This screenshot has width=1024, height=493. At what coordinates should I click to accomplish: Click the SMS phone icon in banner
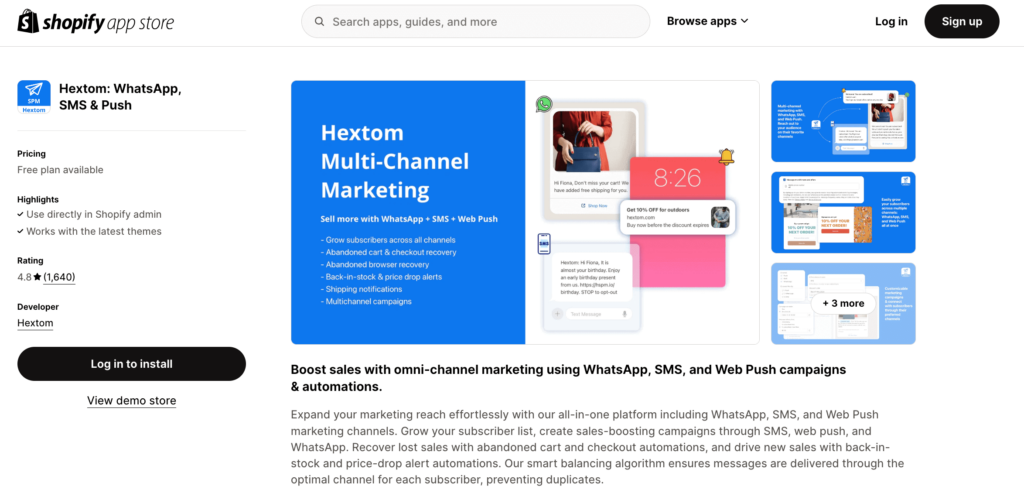(543, 244)
